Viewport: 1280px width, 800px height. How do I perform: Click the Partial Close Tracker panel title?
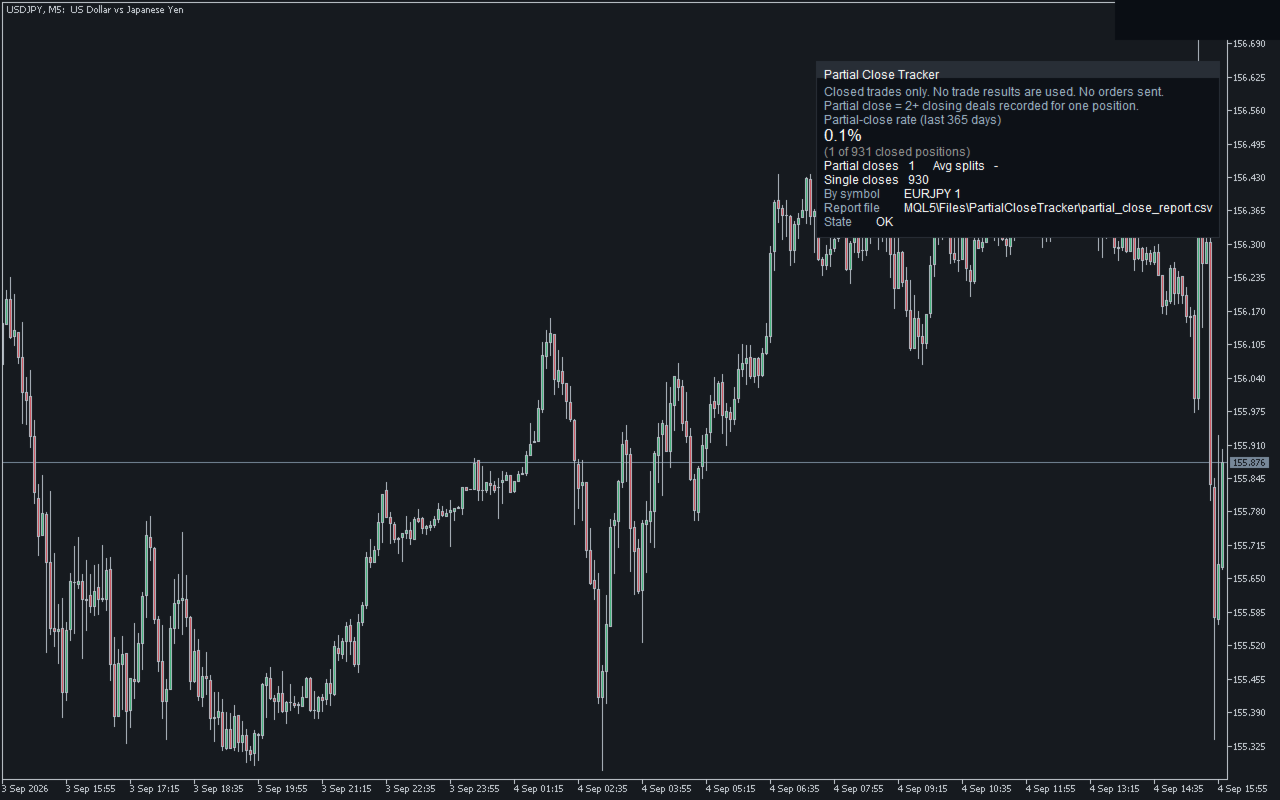click(881, 75)
